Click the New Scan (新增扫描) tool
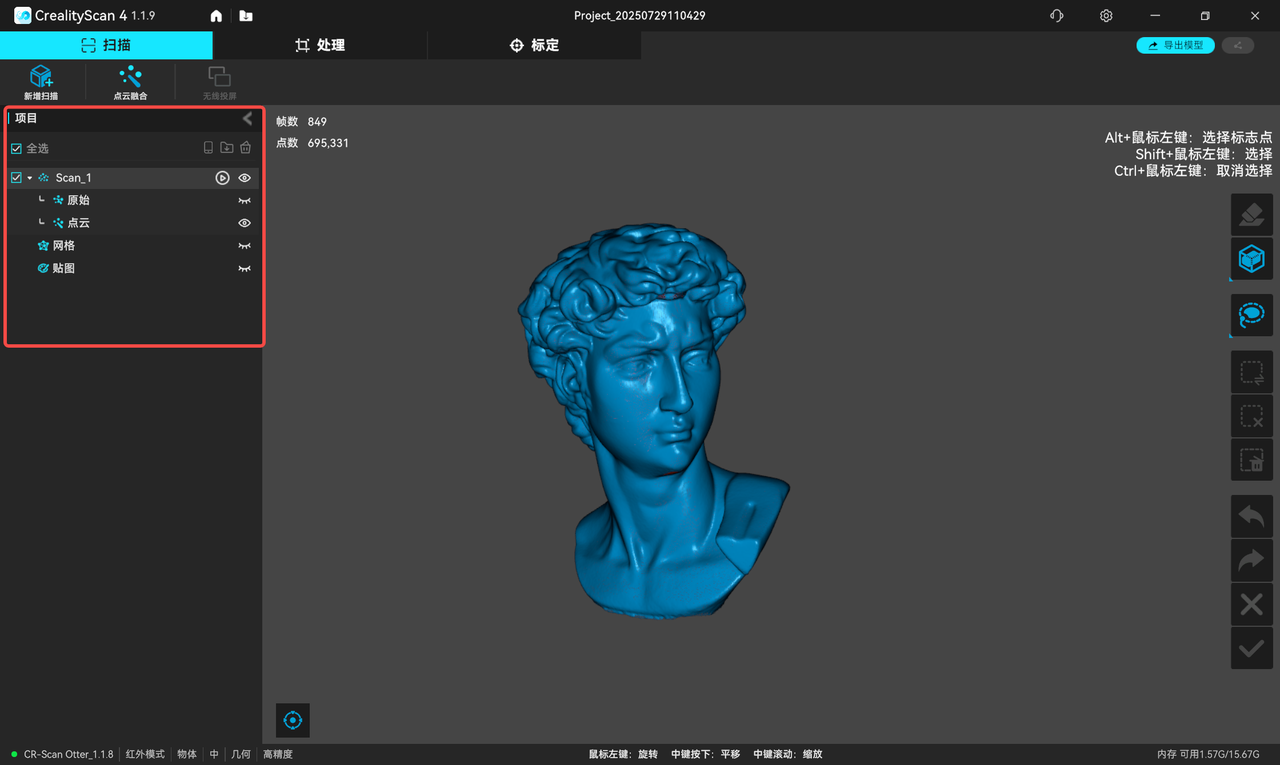Viewport: 1280px width, 765px height. [x=41, y=82]
